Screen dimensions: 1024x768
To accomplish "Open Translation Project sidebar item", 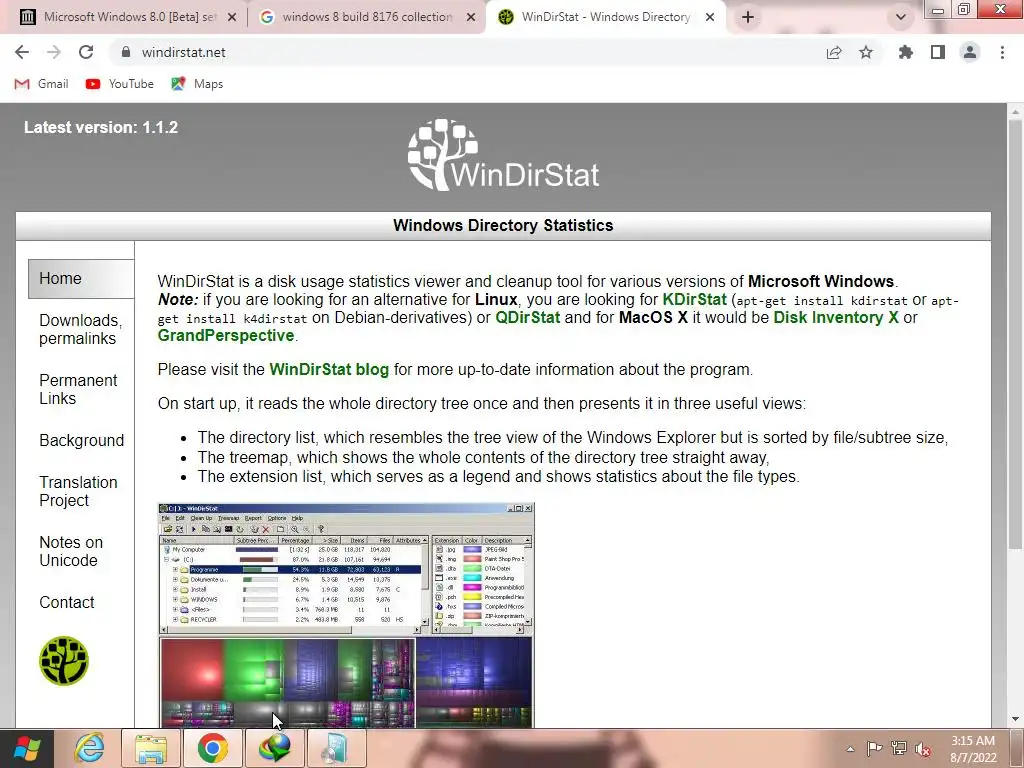I will click(78, 491).
